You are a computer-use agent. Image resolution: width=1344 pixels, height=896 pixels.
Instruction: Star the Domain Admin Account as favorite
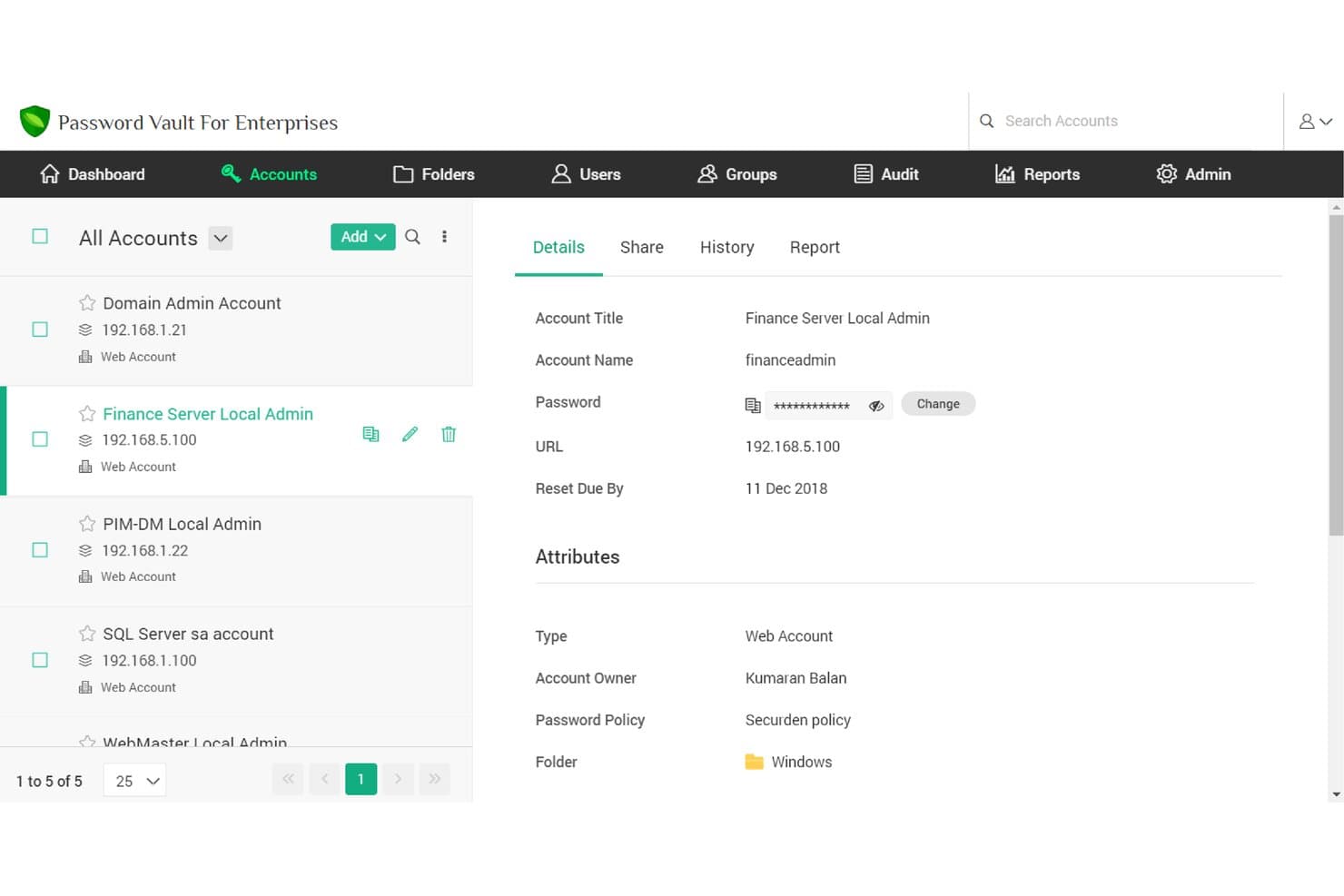tap(87, 302)
